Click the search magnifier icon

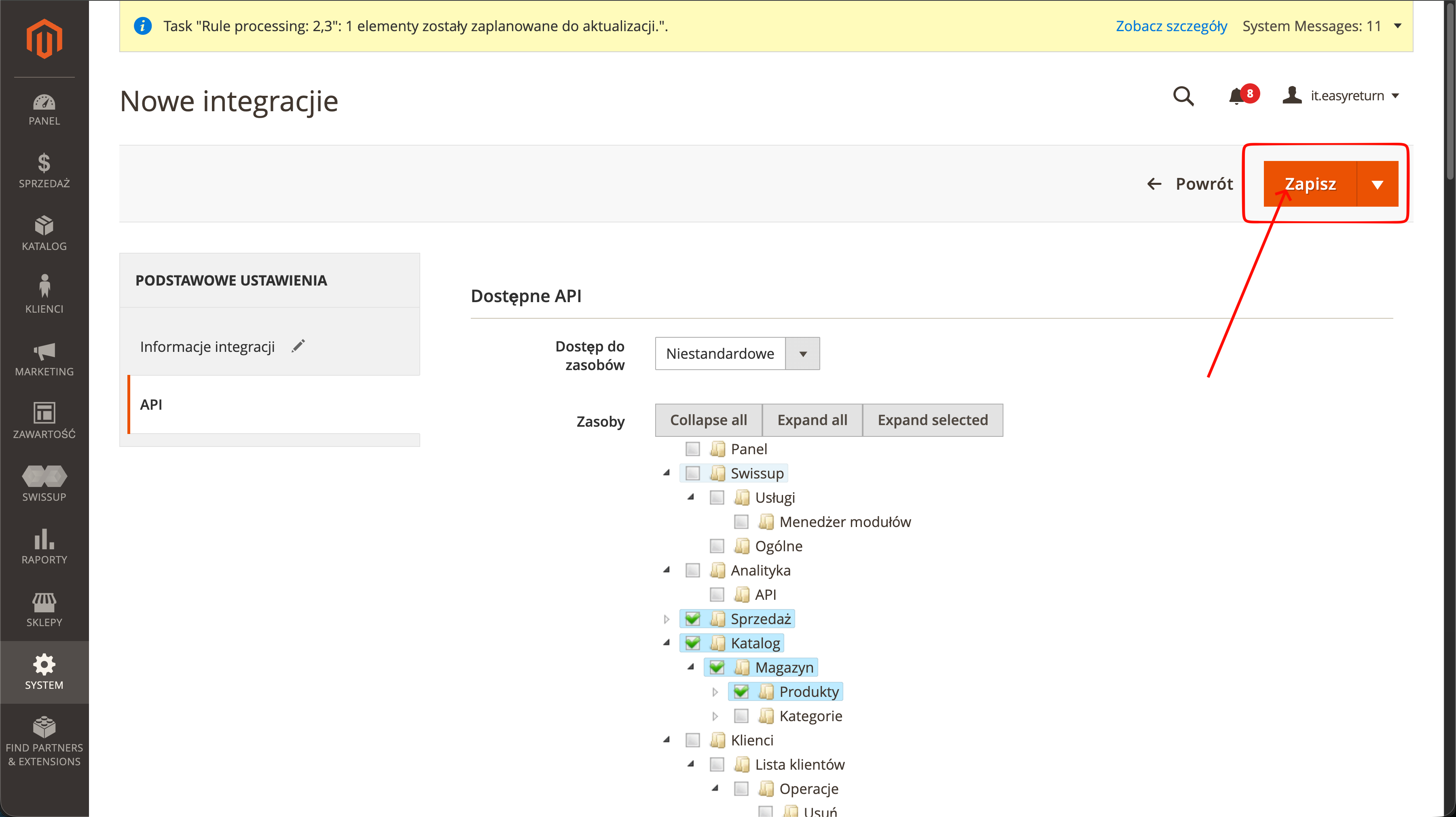click(1183, 96)
